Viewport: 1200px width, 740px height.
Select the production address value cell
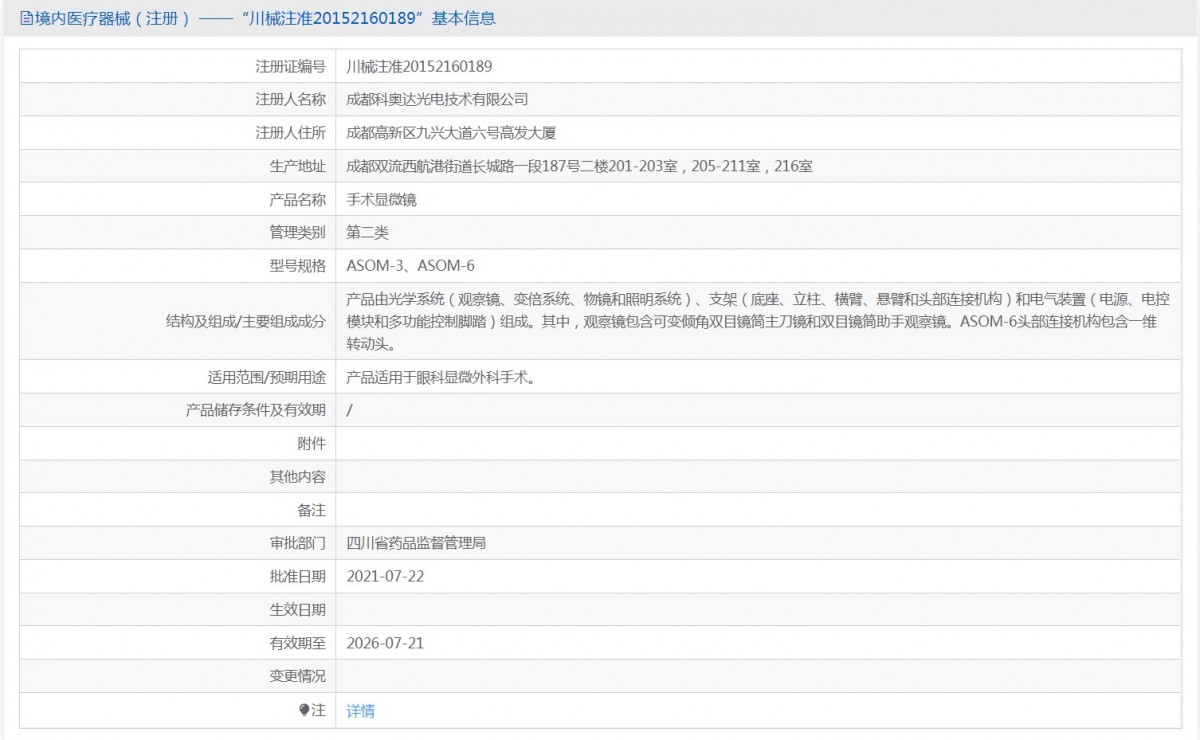point(758,166)
